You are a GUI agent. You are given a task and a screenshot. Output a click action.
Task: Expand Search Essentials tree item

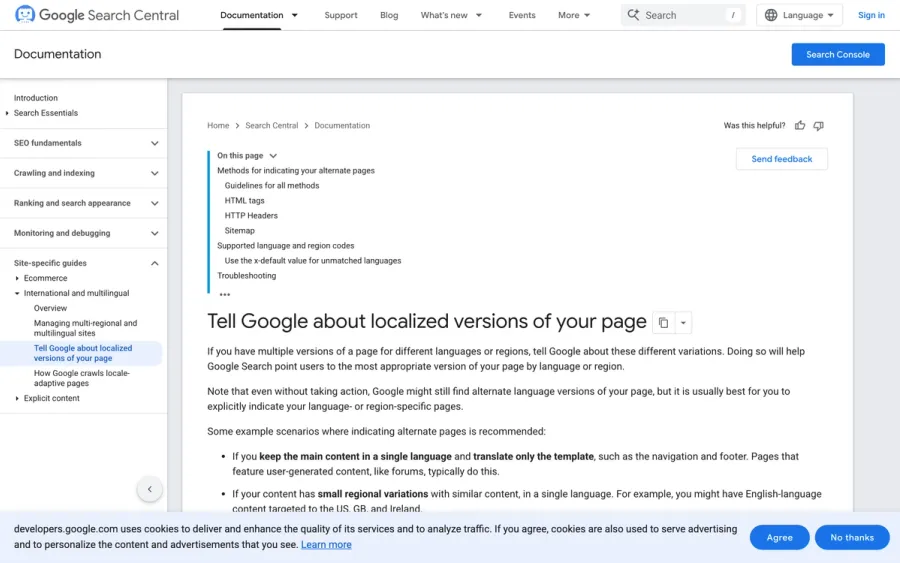click(7, 113)
